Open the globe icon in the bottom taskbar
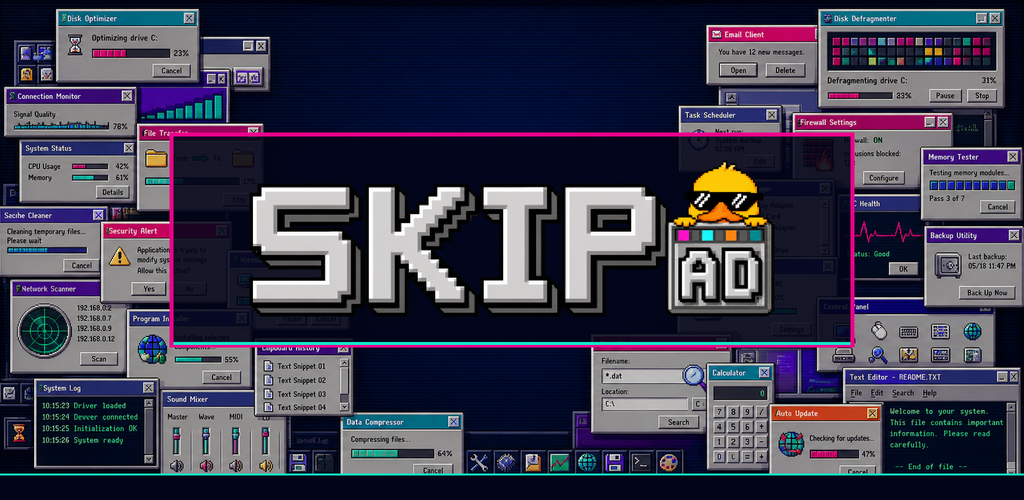Screen dimensions: 1024x500 coord(586,462)
